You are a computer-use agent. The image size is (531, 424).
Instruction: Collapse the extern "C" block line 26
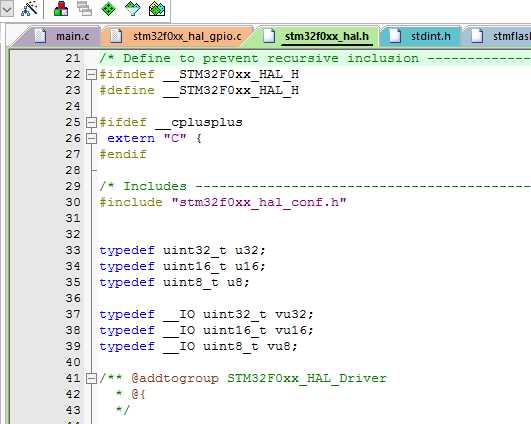(x=91, y=139)
